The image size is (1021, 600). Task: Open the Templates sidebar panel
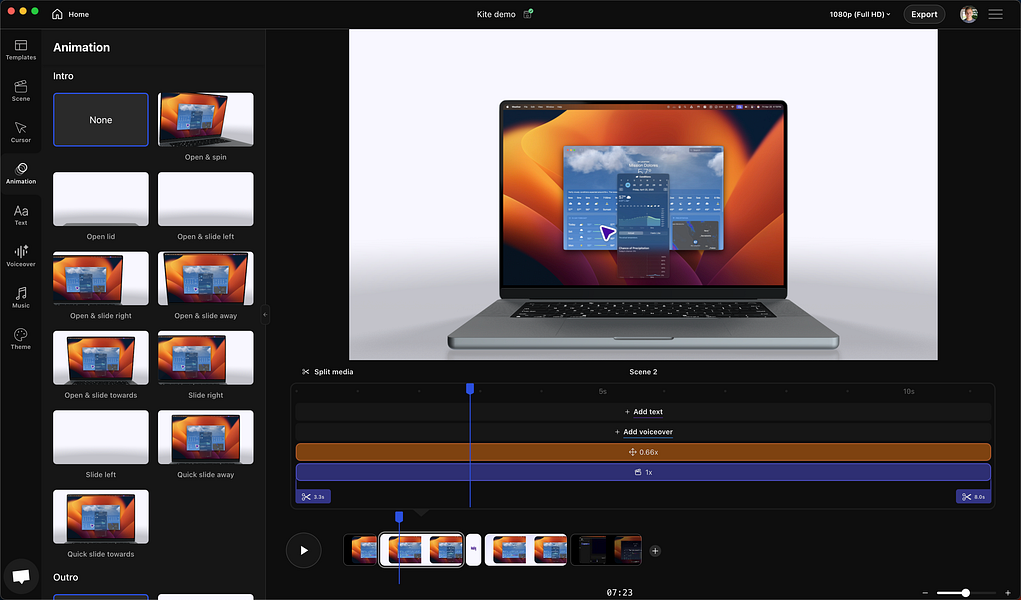coord(21,50)
